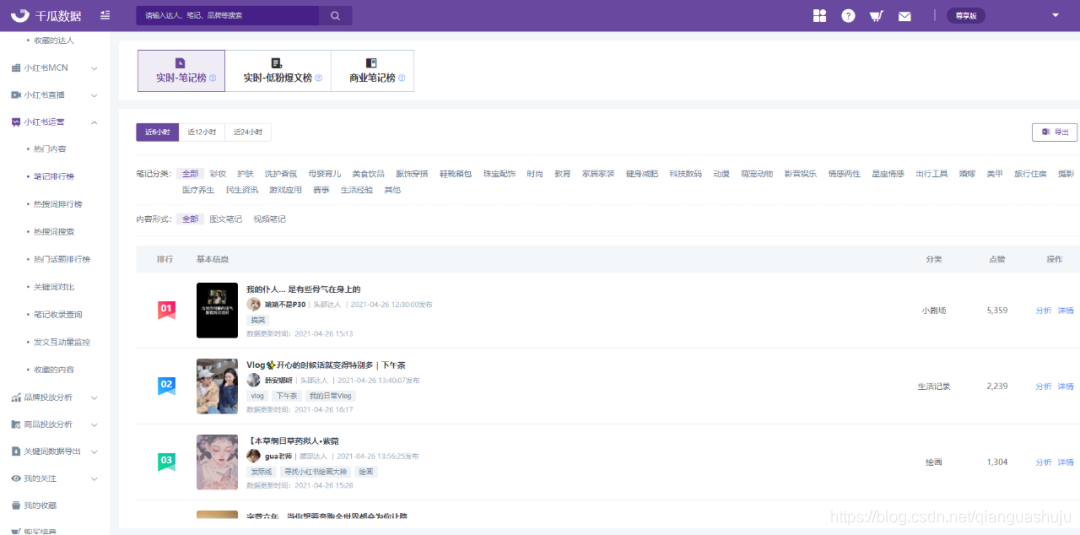Image resolution: width=1080 pixels, height=535 pixels.
Task: Open 笔记排行榜 in the sidebar
Action: pyautogui.click(x=54, y=176)
